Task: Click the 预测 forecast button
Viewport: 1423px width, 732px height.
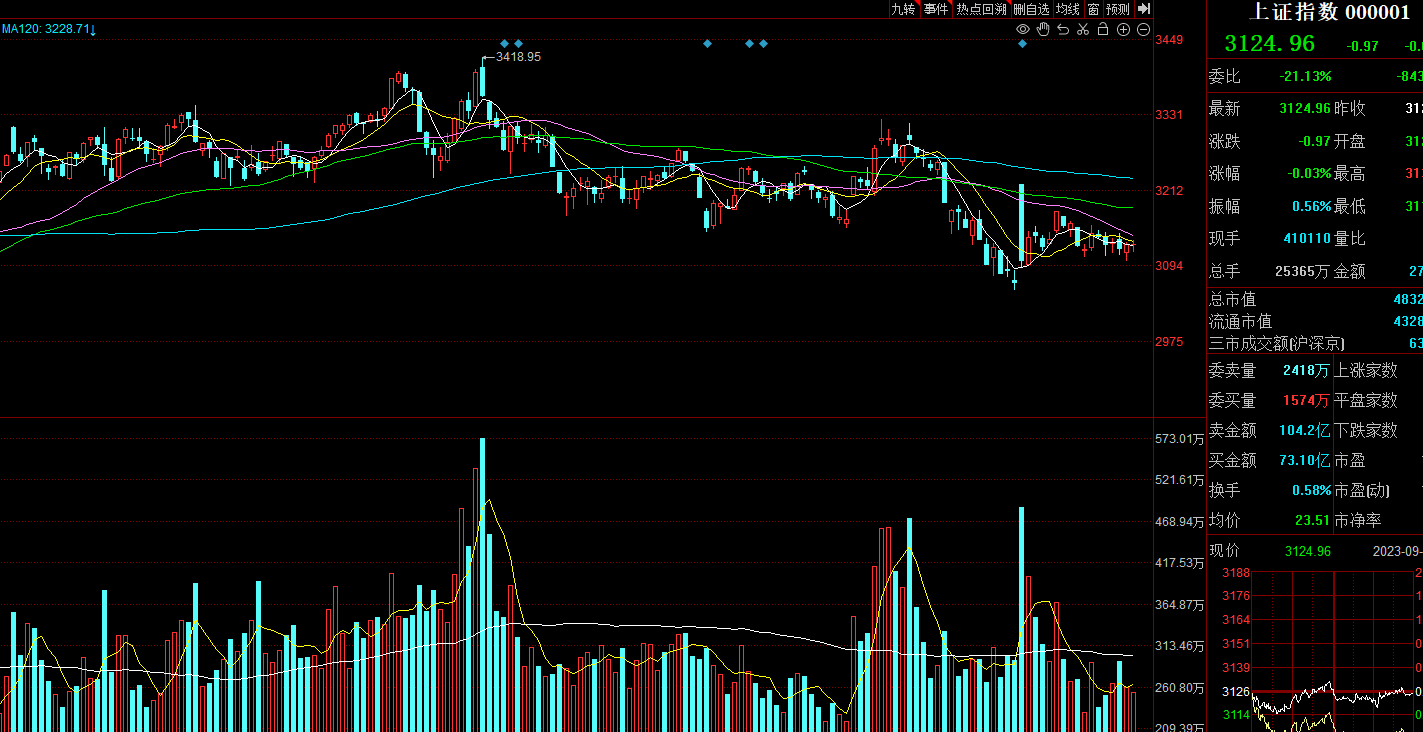Action: point(1118,9)
